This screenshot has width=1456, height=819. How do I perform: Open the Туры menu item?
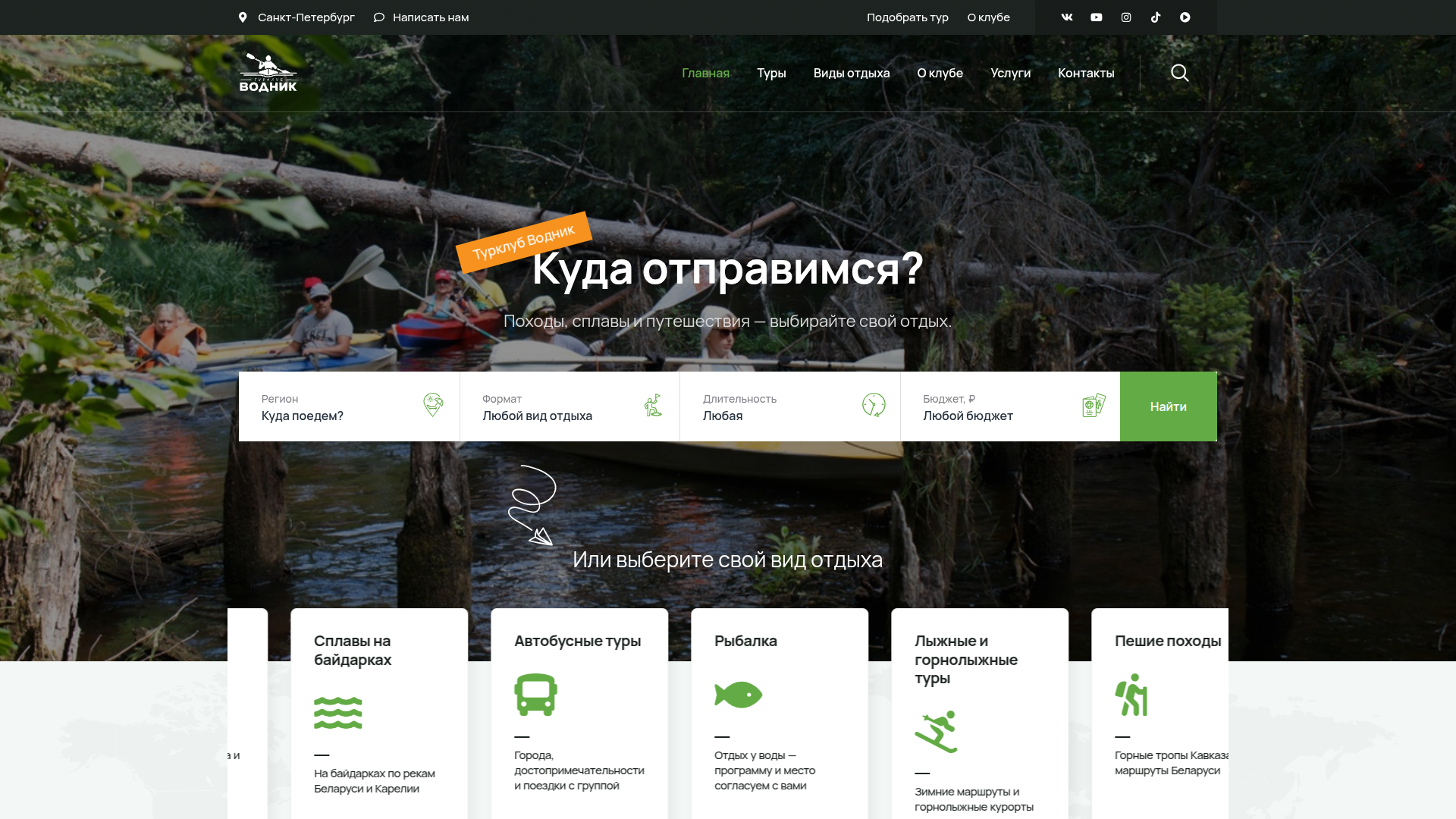coord(771,73)
